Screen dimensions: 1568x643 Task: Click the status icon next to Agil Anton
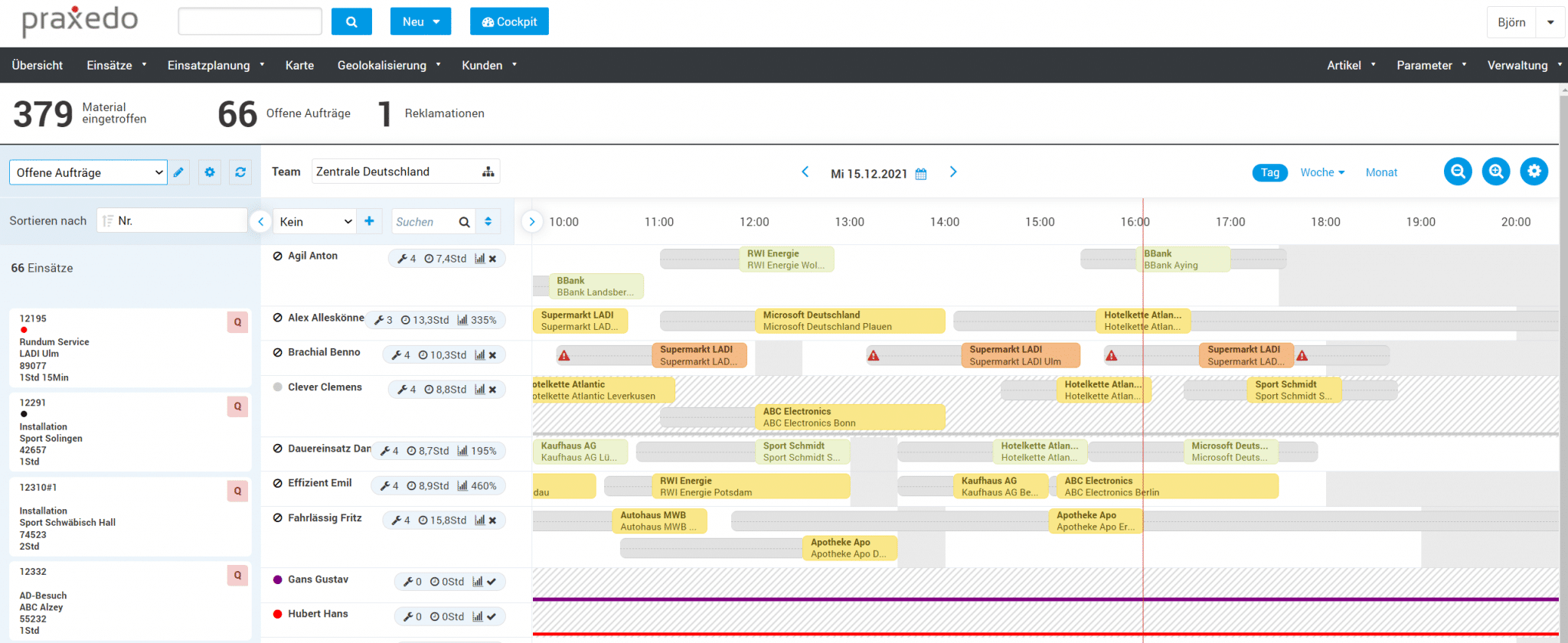pos(278,256)
